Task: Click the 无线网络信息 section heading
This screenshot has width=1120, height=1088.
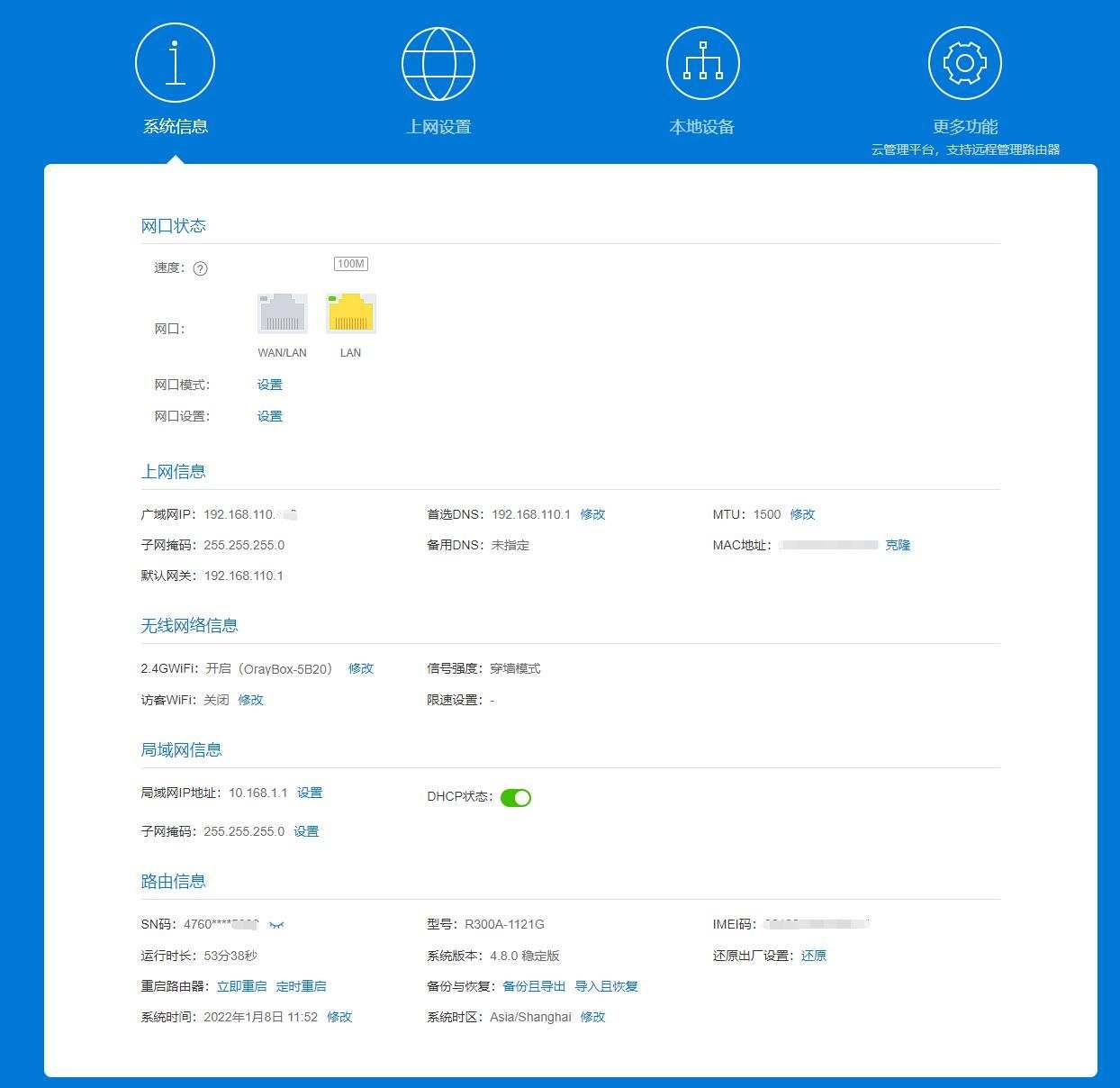Action: pos(189,626)
